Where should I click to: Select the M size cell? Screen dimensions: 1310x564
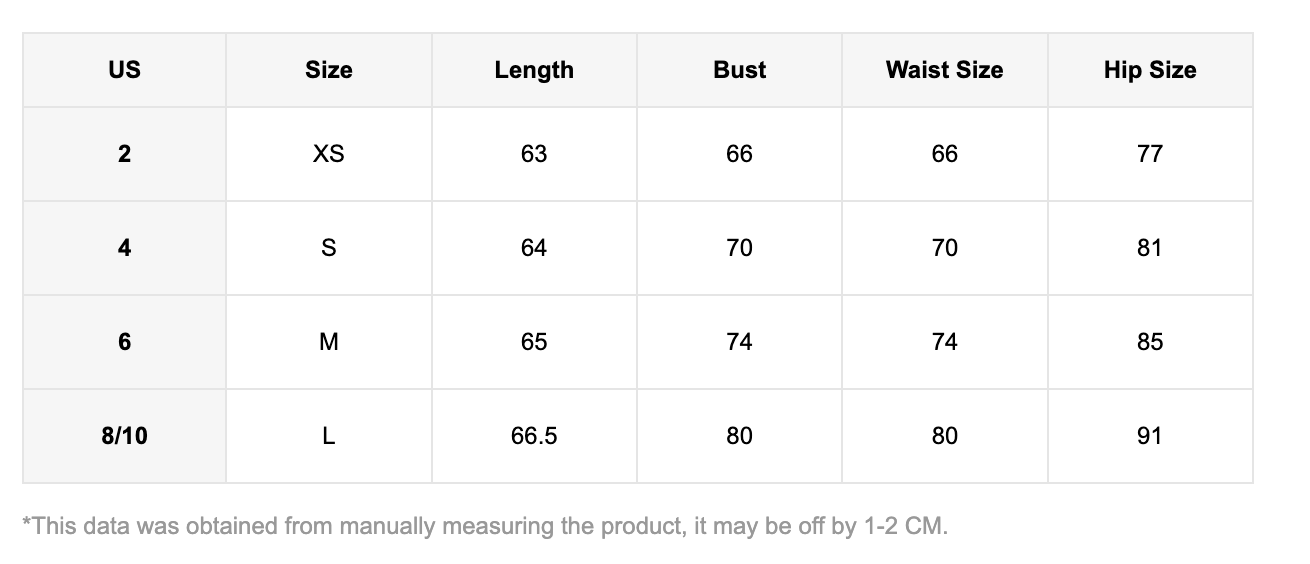coord(329,342)
